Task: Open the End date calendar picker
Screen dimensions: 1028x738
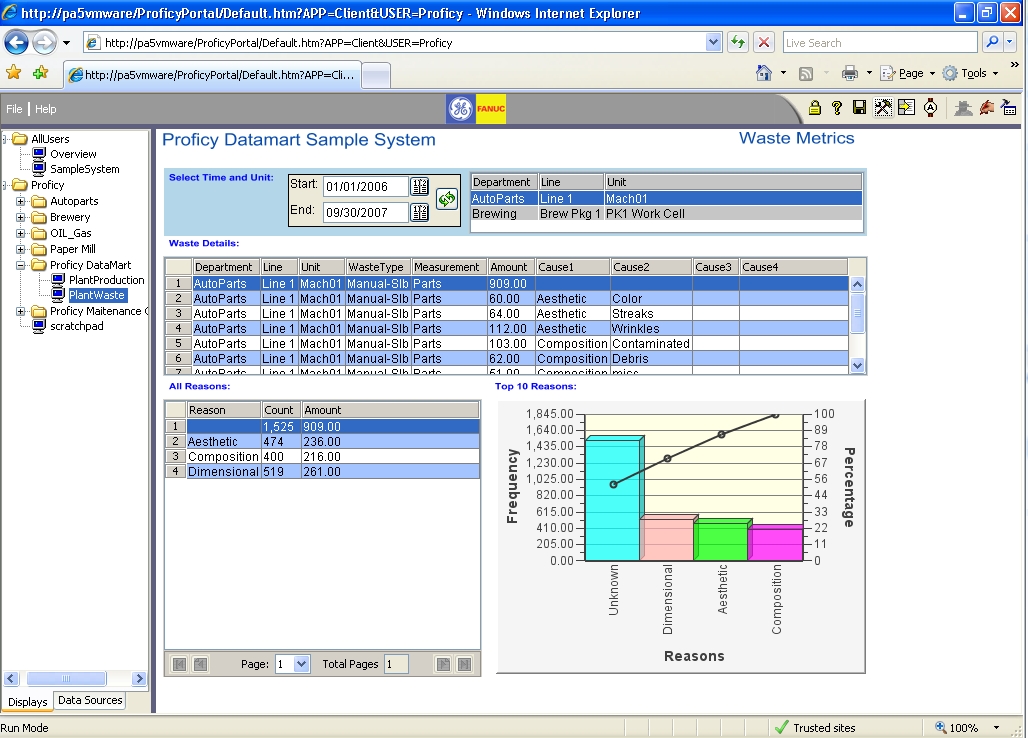Action: click(x=420, y=212)
